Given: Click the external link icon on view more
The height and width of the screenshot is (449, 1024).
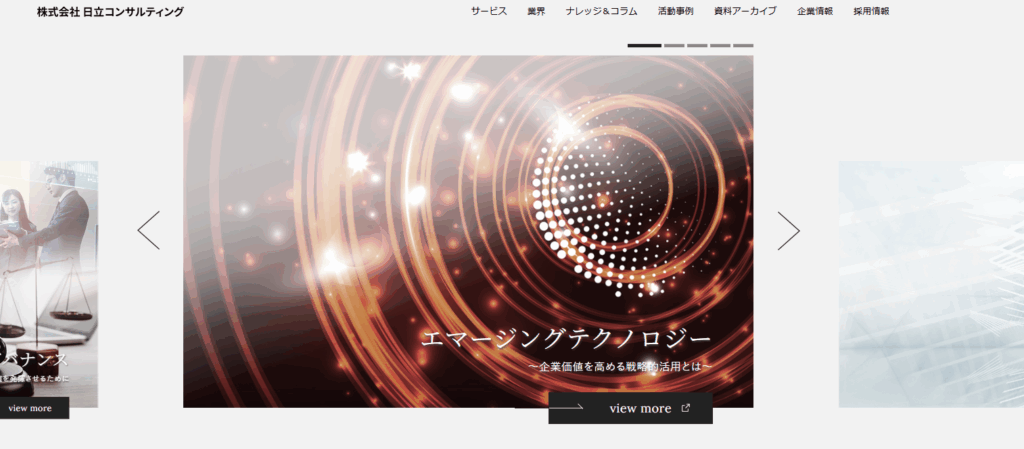Looking at the screenshot, I should (685, 408).
